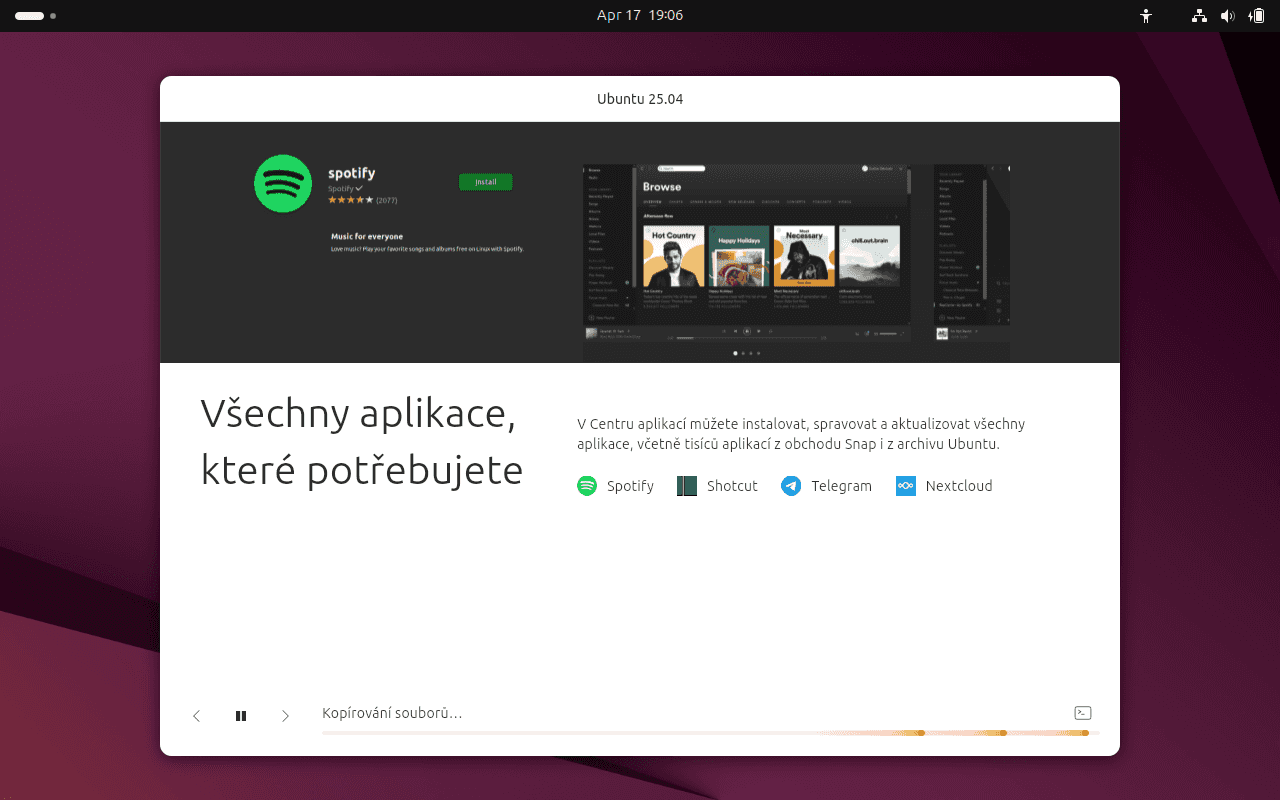
Task: Open the accessibility menu in the top bar
Action: coord(1146,16)
